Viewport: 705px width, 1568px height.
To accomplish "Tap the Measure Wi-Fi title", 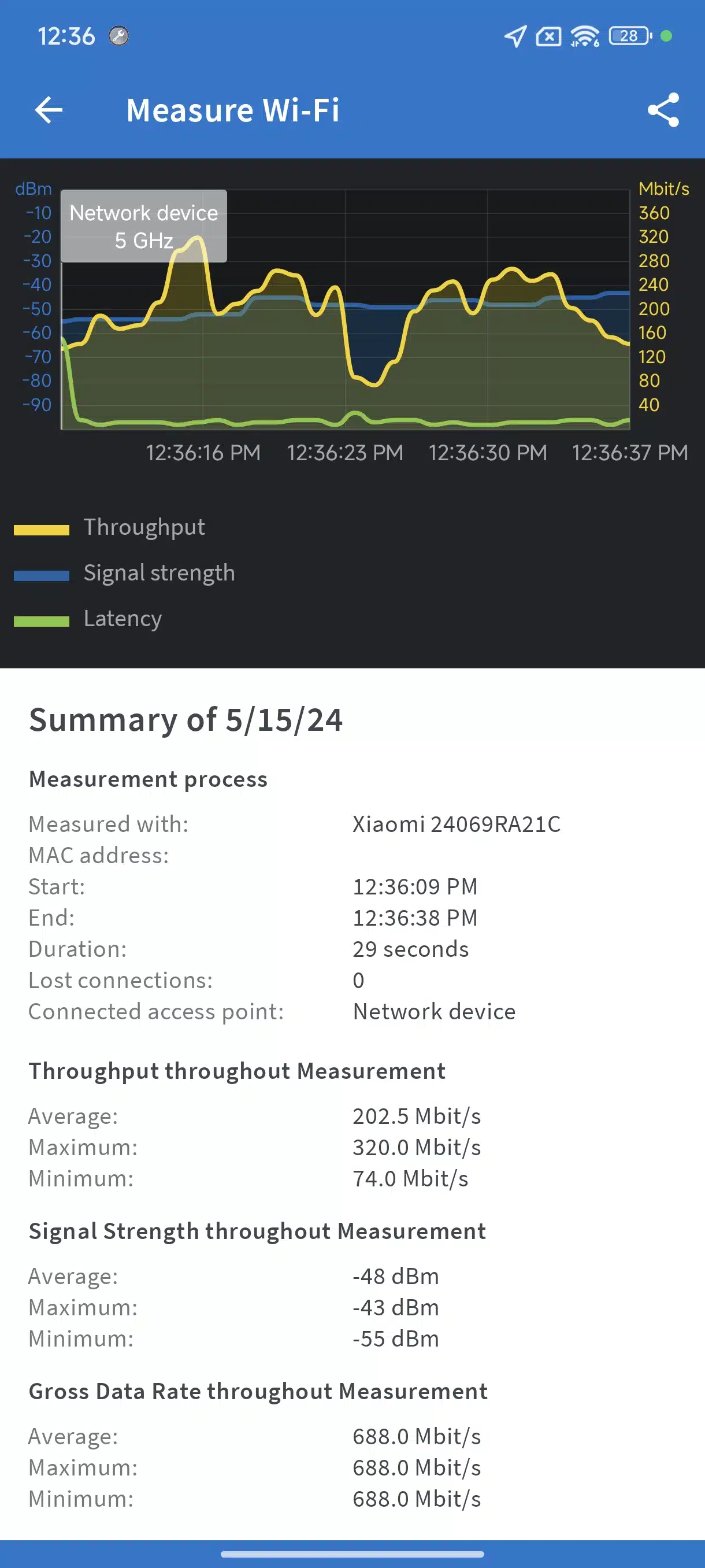I will coord(232,110).
